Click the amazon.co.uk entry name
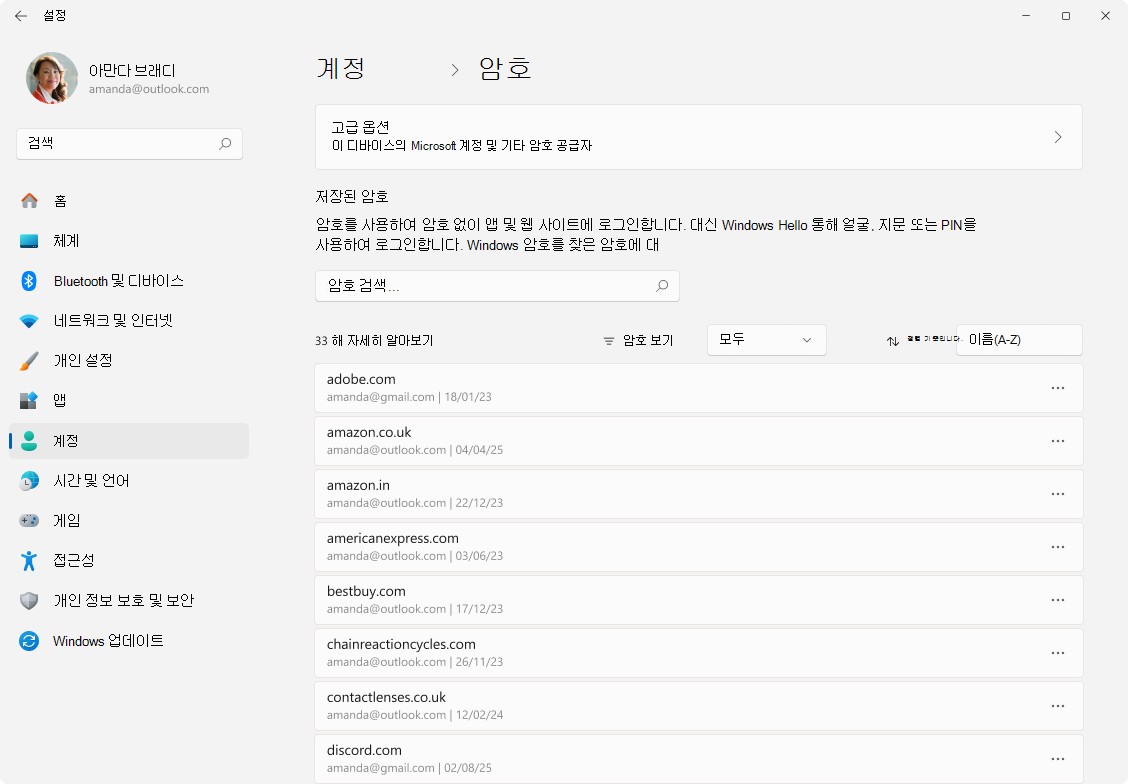Image resolution: width=1128 pixels, height=784 pixels. pos(369,432)
